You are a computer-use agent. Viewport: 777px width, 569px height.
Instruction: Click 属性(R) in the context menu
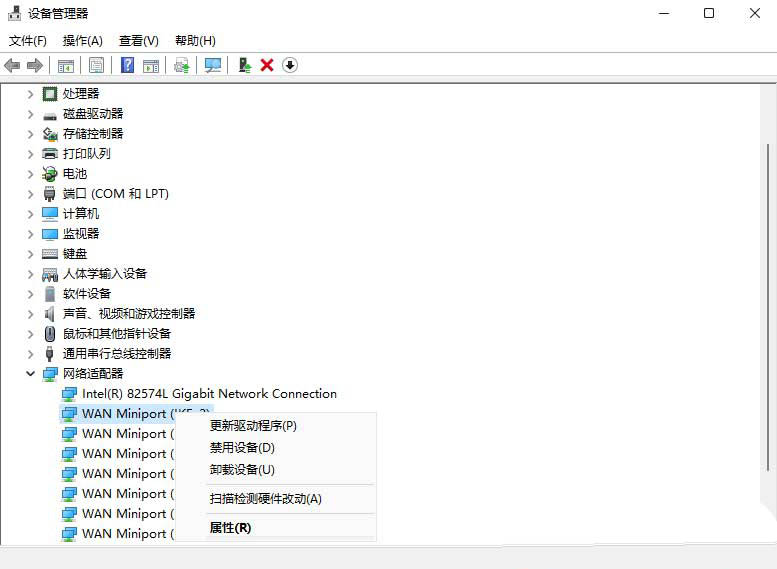pos(230,528)
